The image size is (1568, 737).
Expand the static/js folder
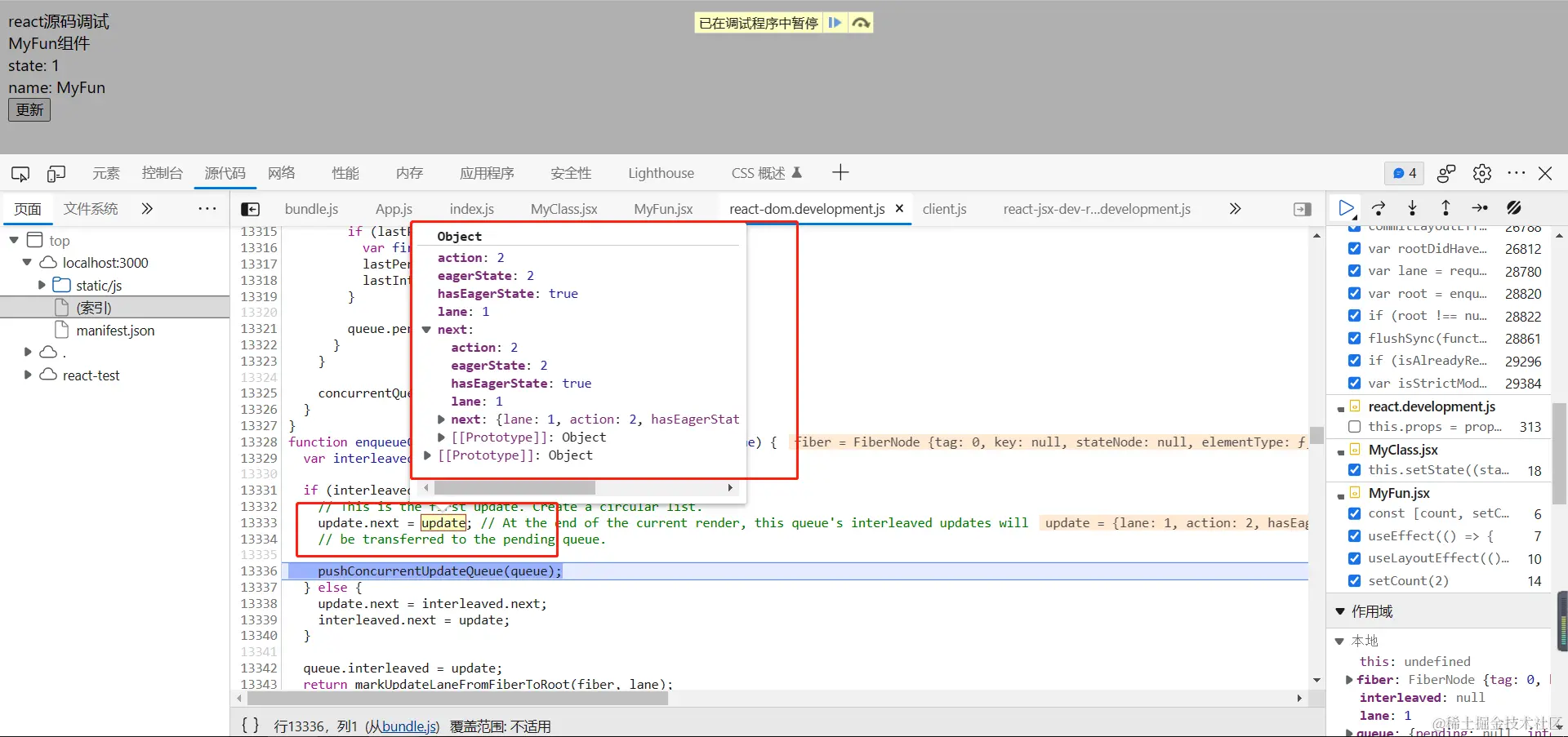[42, 285]
